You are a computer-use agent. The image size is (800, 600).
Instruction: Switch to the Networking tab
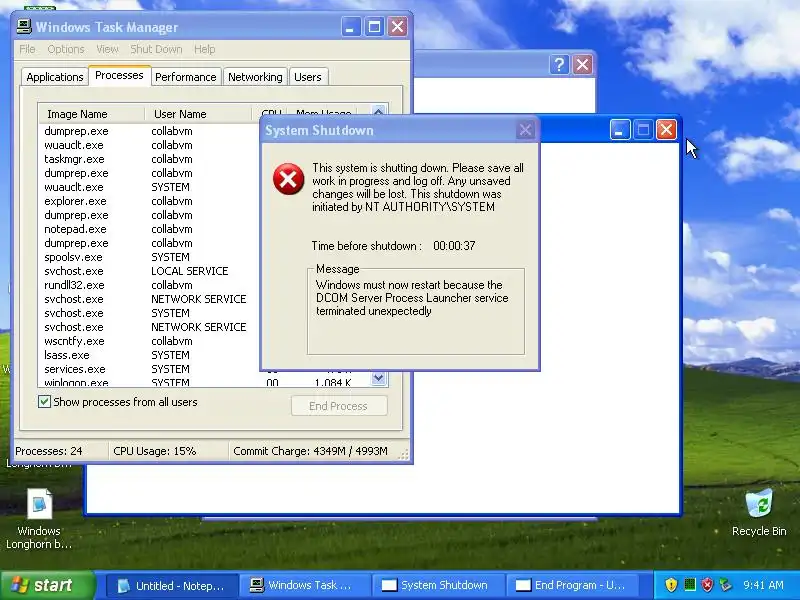(x=255, y=77)
